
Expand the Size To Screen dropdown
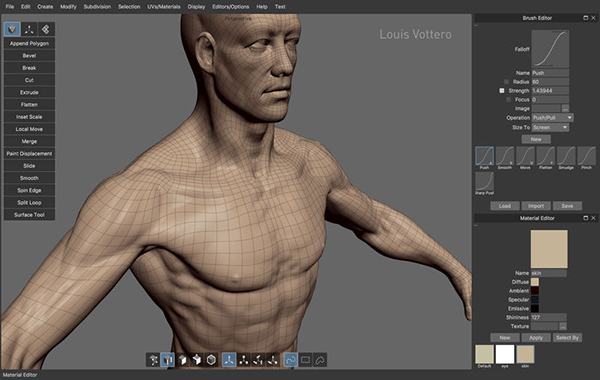[550, 127]
